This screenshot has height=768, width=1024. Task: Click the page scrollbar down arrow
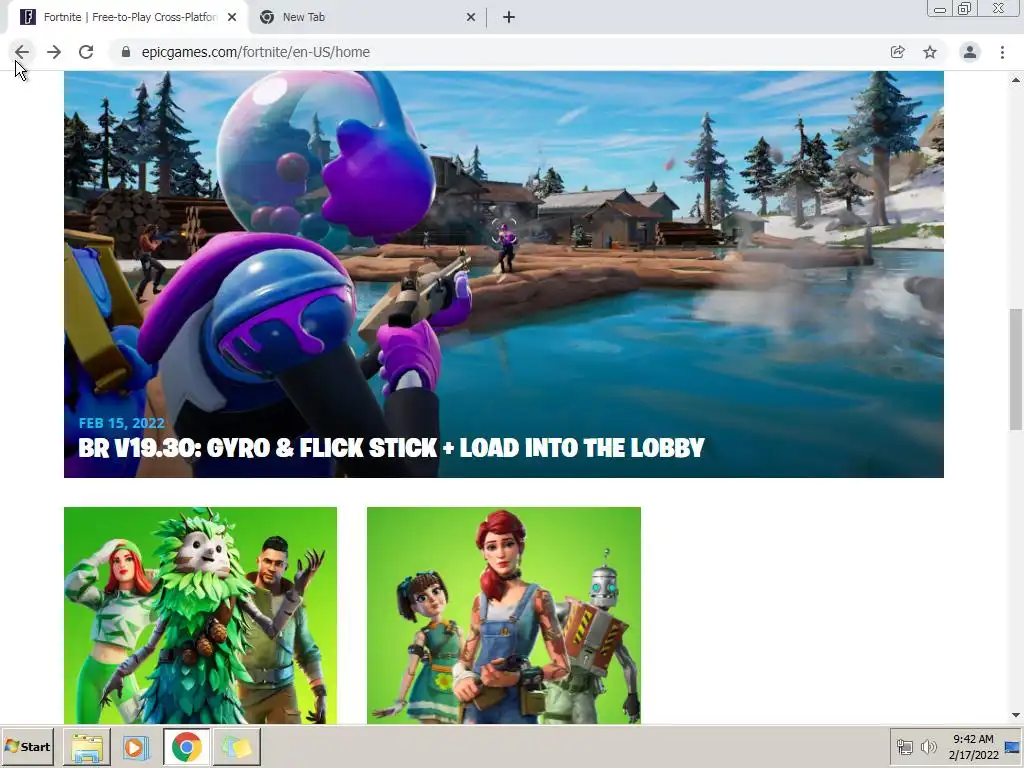pyautogui.click(x=1016, y=716)
